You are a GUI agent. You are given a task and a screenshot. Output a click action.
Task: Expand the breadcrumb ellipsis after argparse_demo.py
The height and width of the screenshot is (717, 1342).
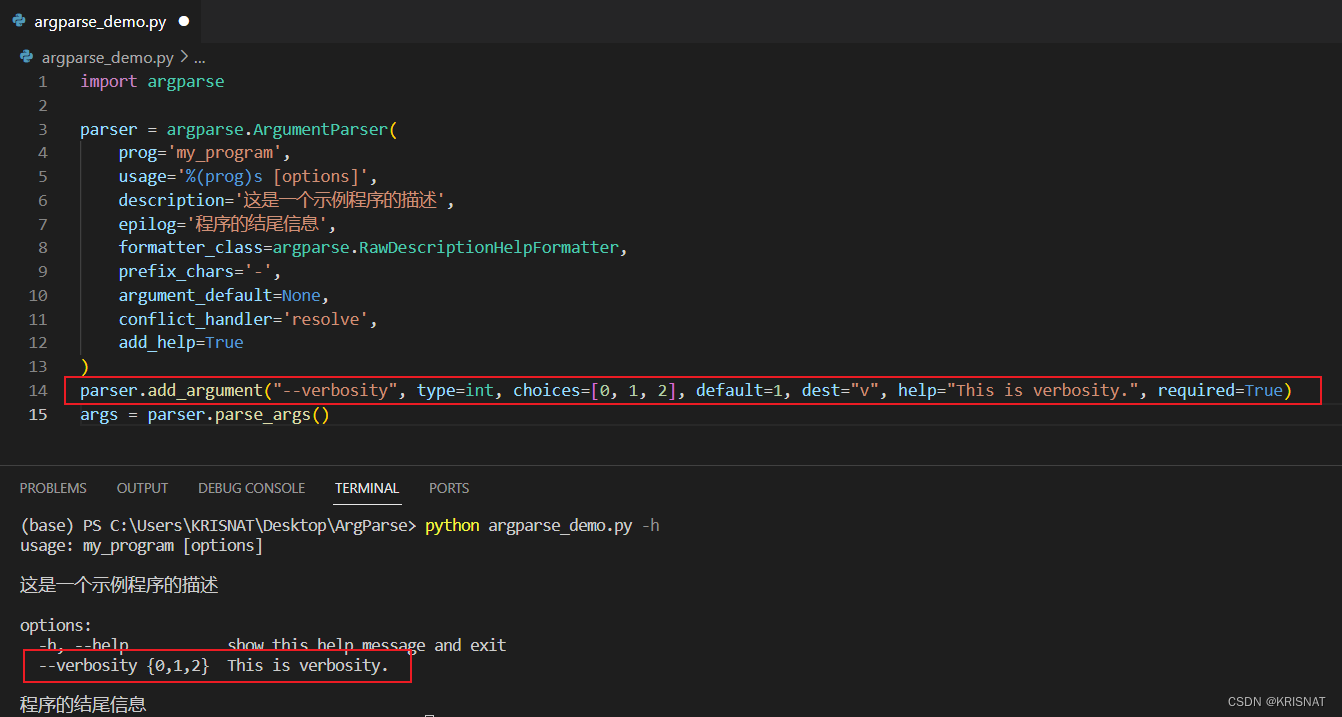tap(198, 57)
